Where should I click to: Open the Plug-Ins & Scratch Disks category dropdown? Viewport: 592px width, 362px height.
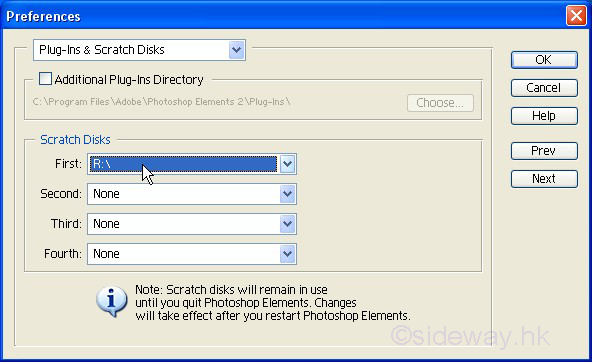point(139,50)
